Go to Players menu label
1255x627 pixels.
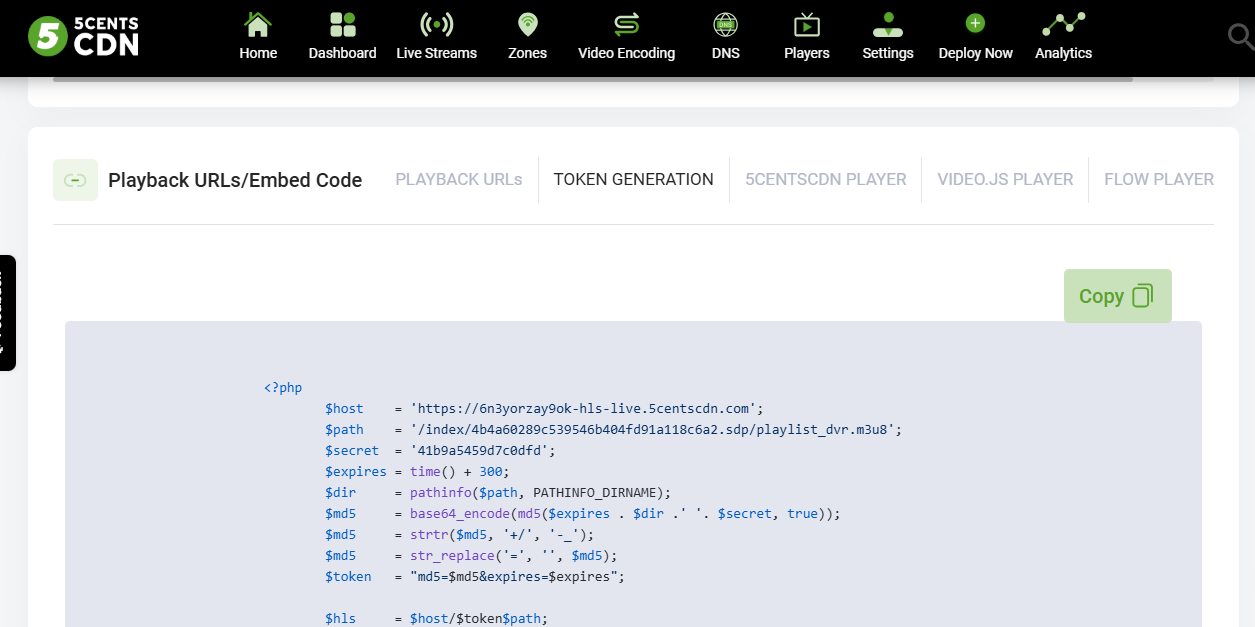click(x=807, y=53)
